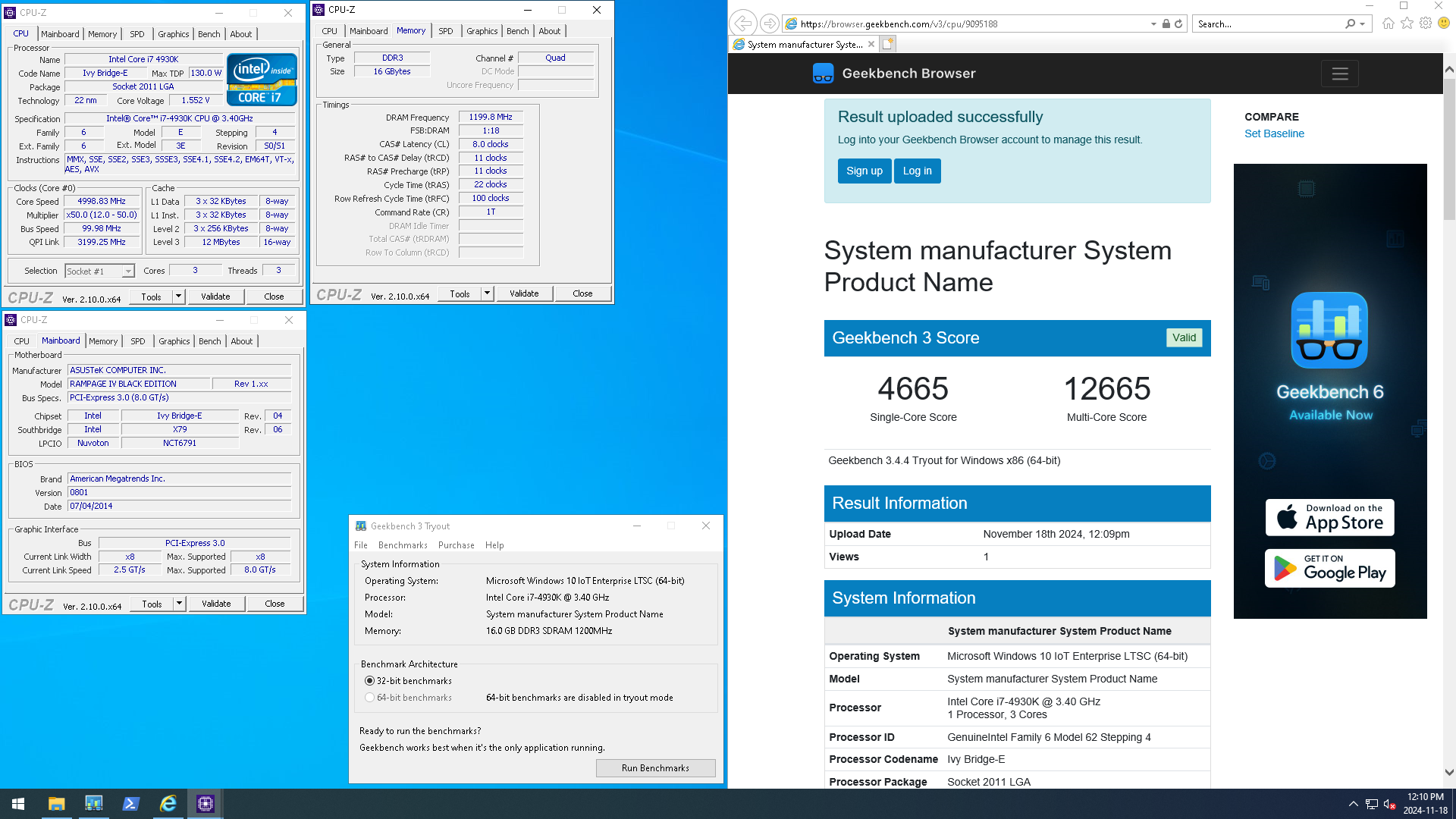Click Close in the Mainboard CPU-Z window
Viewport: 1456px width, 819px height.
(x=275, y=604)
